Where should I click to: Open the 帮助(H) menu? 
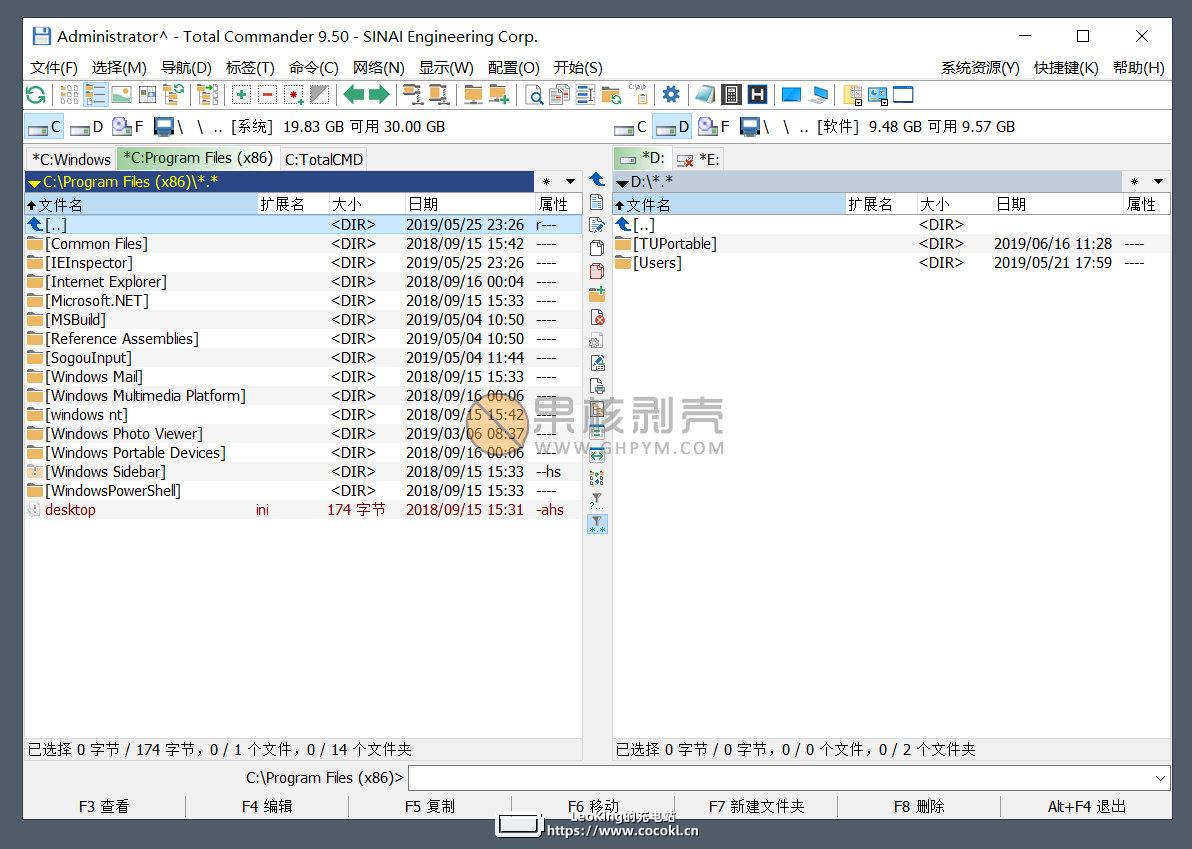pos(1139,68)
